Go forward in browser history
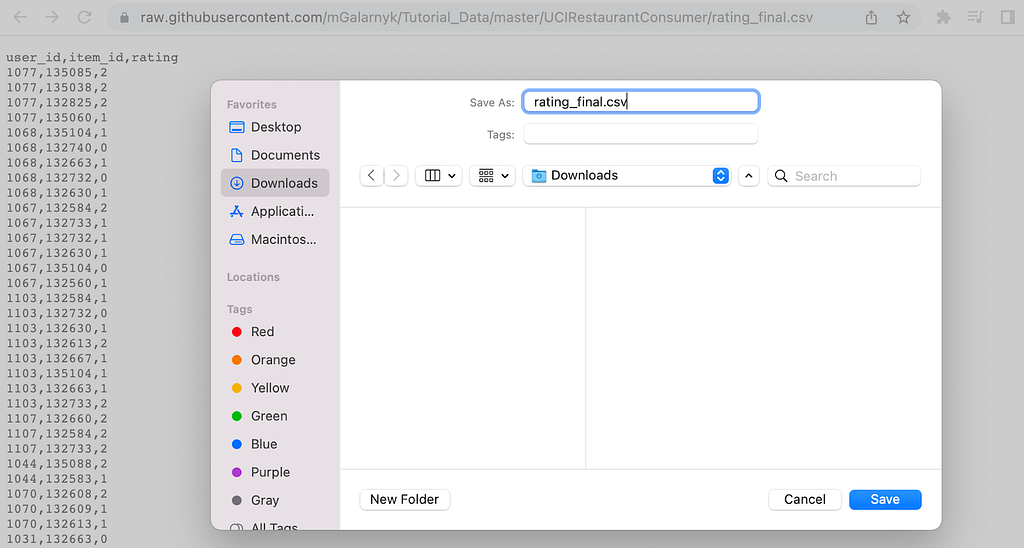This screenshot has height=548, width=1024. pyautogui.click(x=52, y=18)
